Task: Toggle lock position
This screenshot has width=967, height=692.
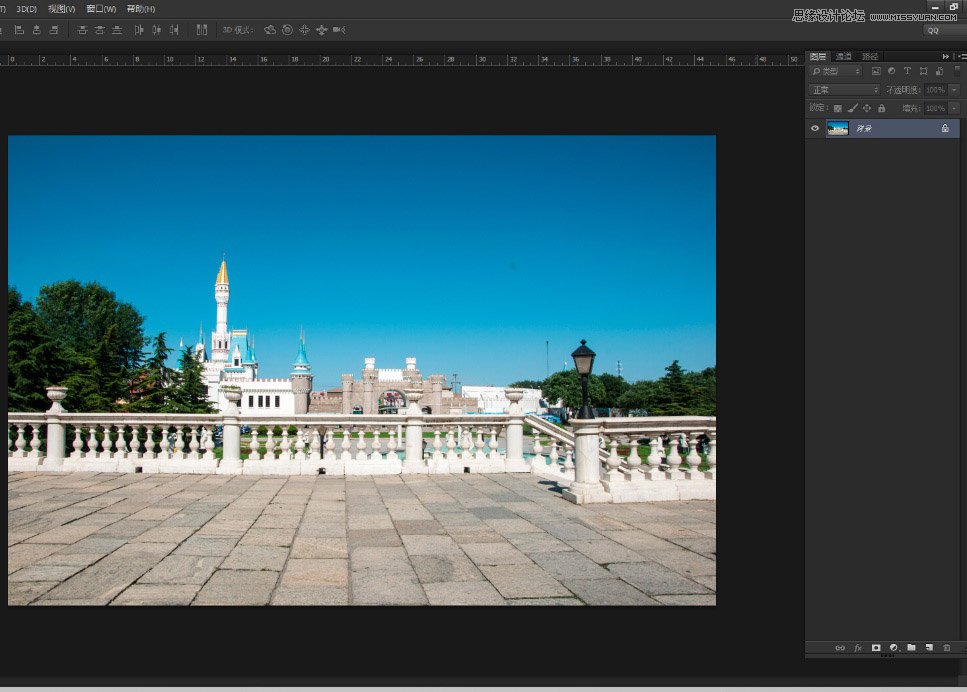Action: [866, 108]
